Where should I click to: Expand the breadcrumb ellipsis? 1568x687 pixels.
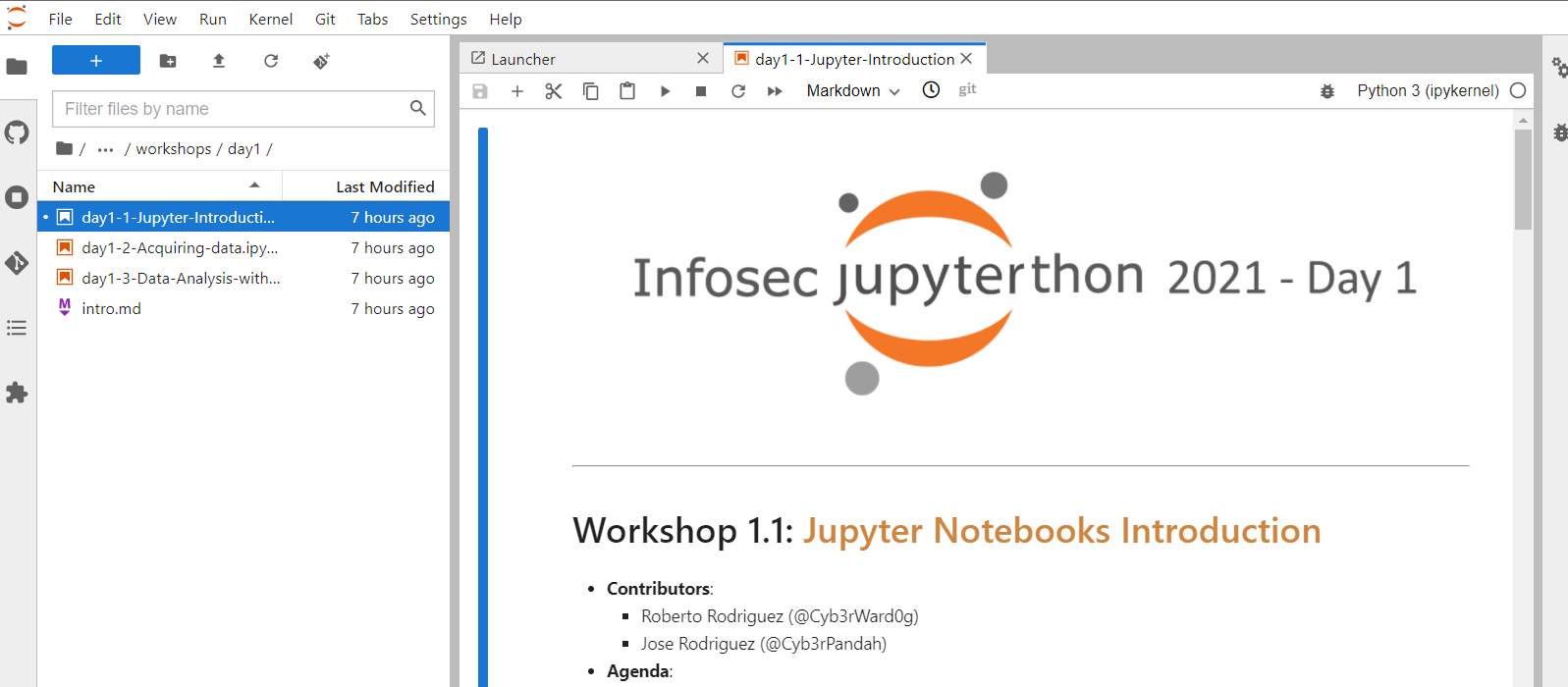(x=105, y=149)
